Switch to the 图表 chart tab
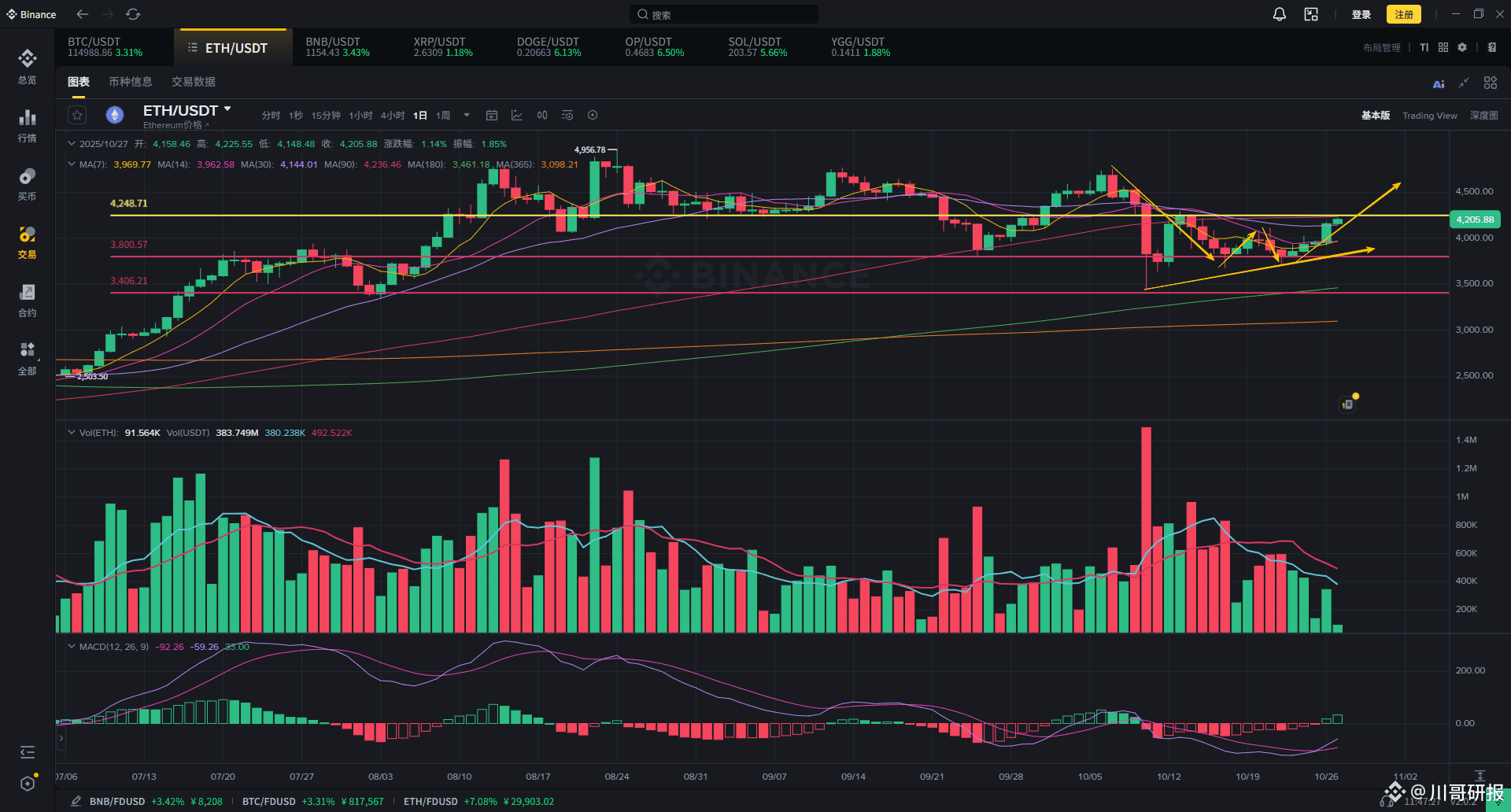1511x812 pixels. point(79,82)
